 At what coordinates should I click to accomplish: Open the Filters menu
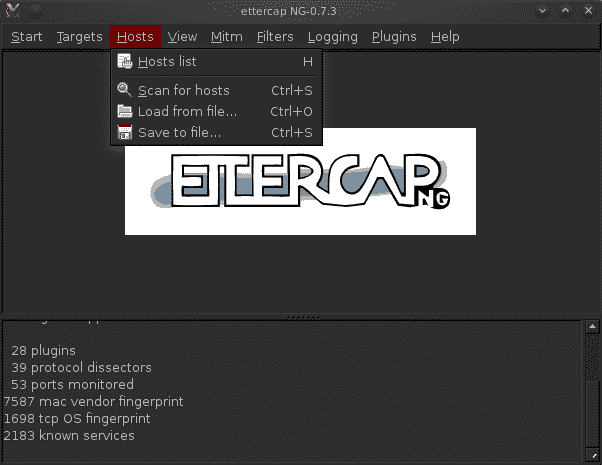click(x=275, y=37)
